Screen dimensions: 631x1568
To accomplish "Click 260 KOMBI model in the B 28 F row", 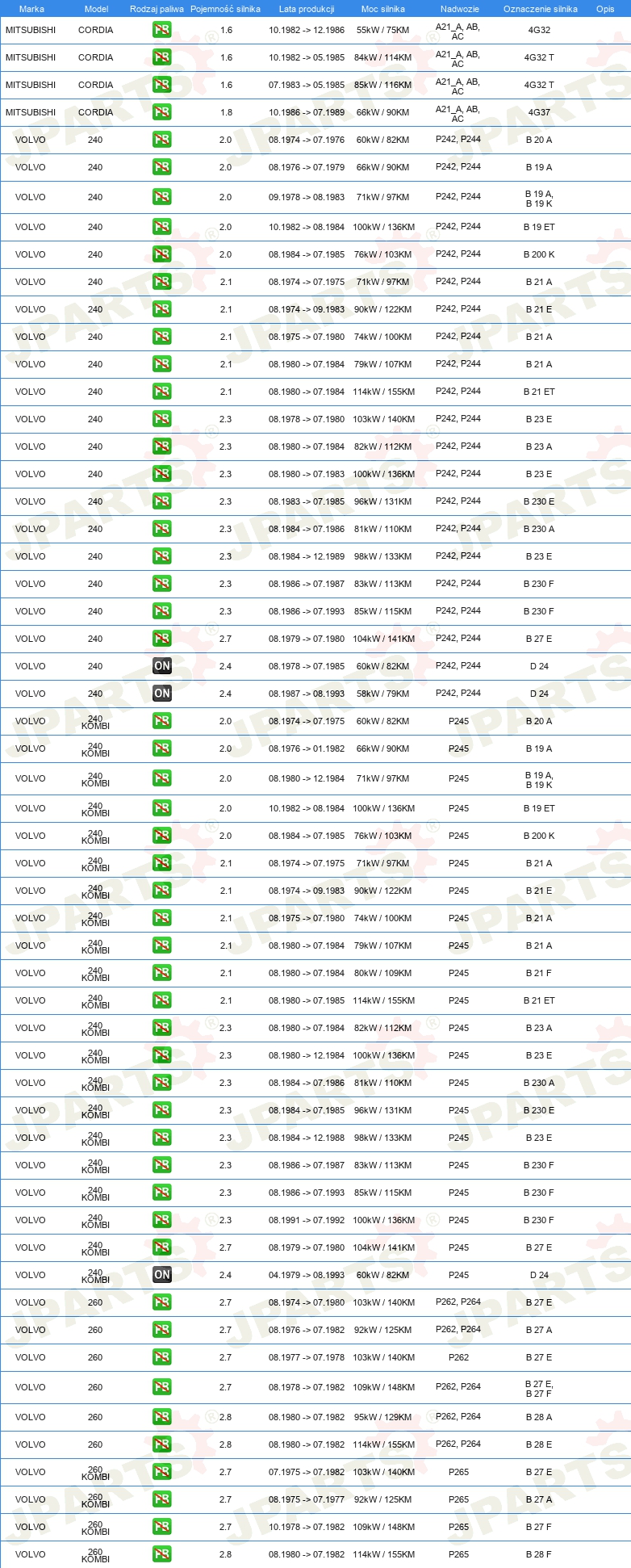I will [x=95, y=1555].
